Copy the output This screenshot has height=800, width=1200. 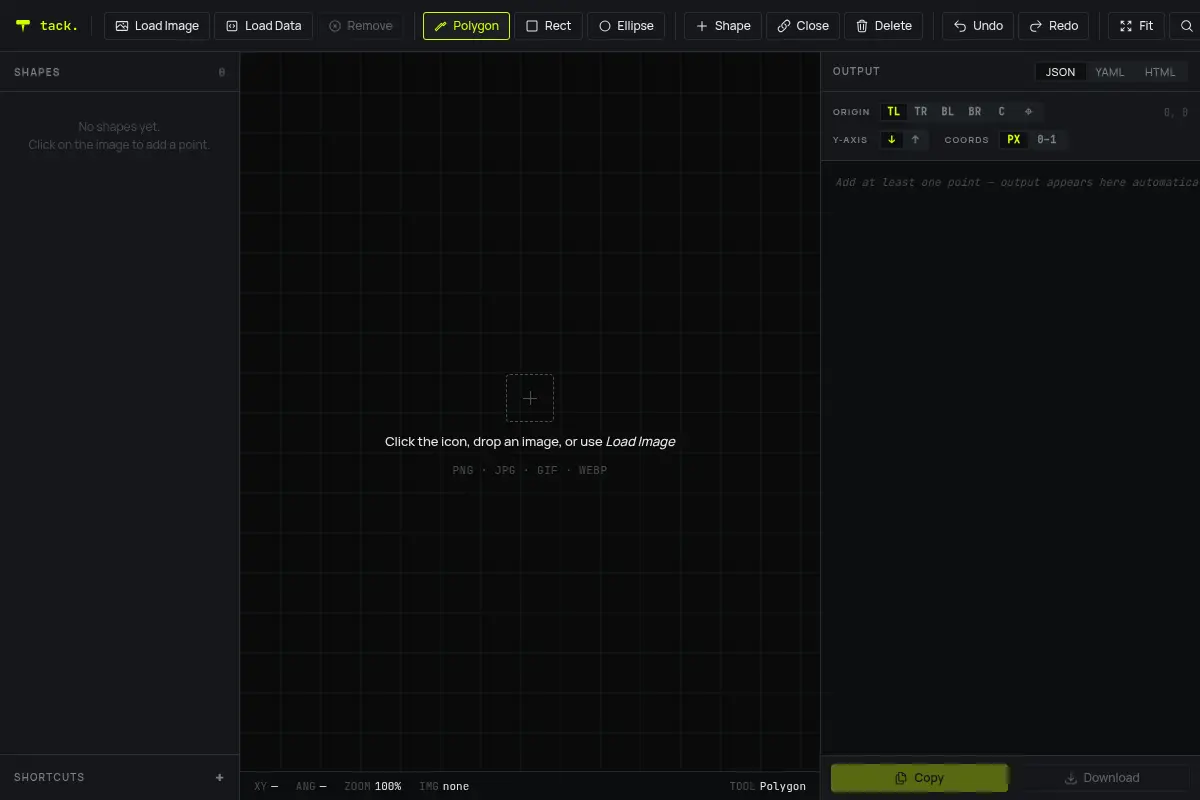(x=919, y=778)
